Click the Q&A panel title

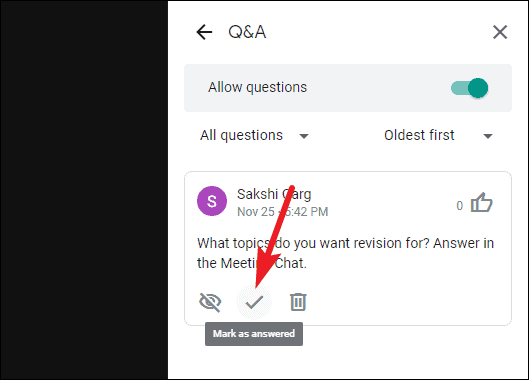point(247,32)
